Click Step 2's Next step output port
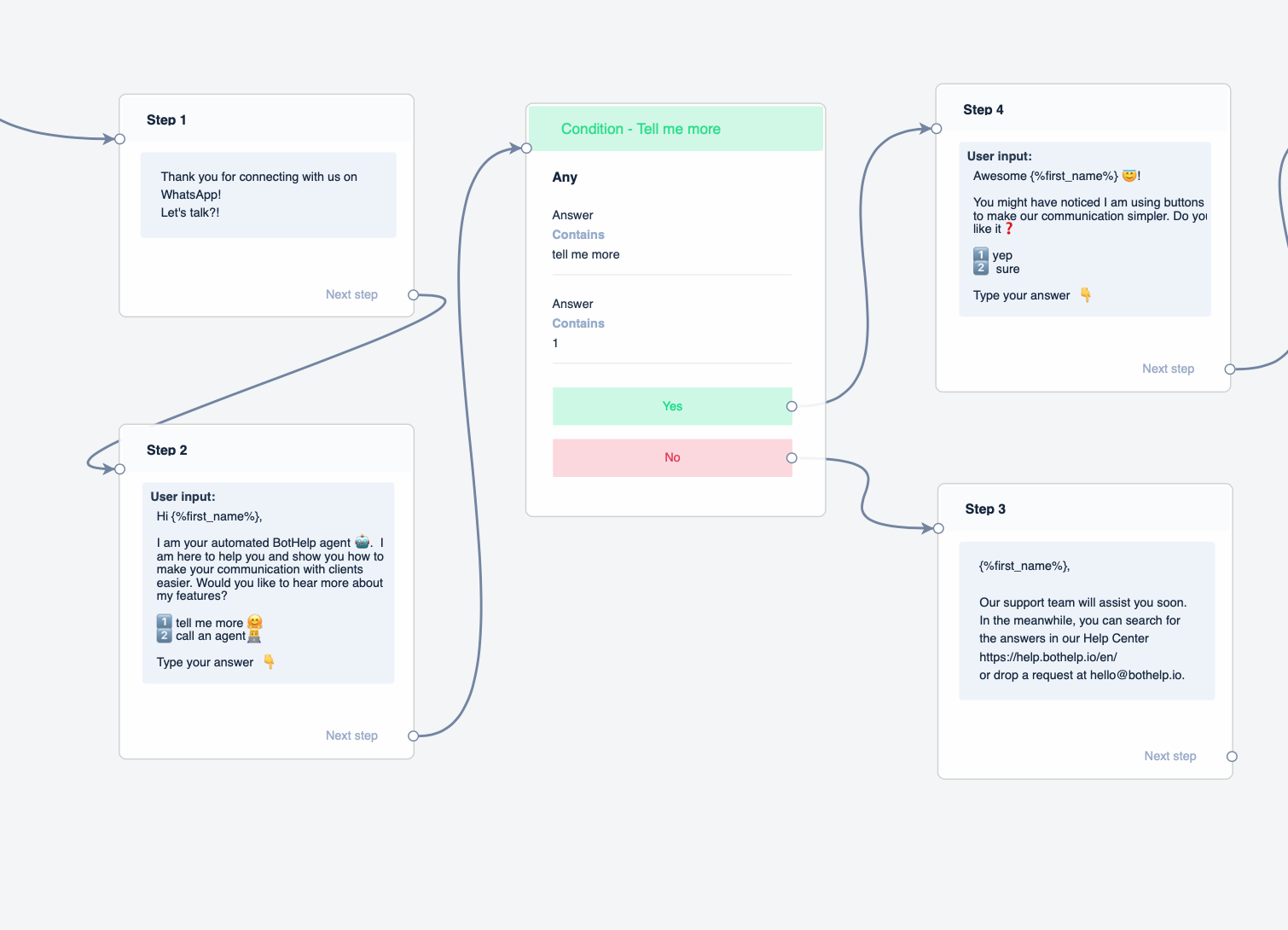Screen dimensions: 1288x930 [x=414, y=735]
